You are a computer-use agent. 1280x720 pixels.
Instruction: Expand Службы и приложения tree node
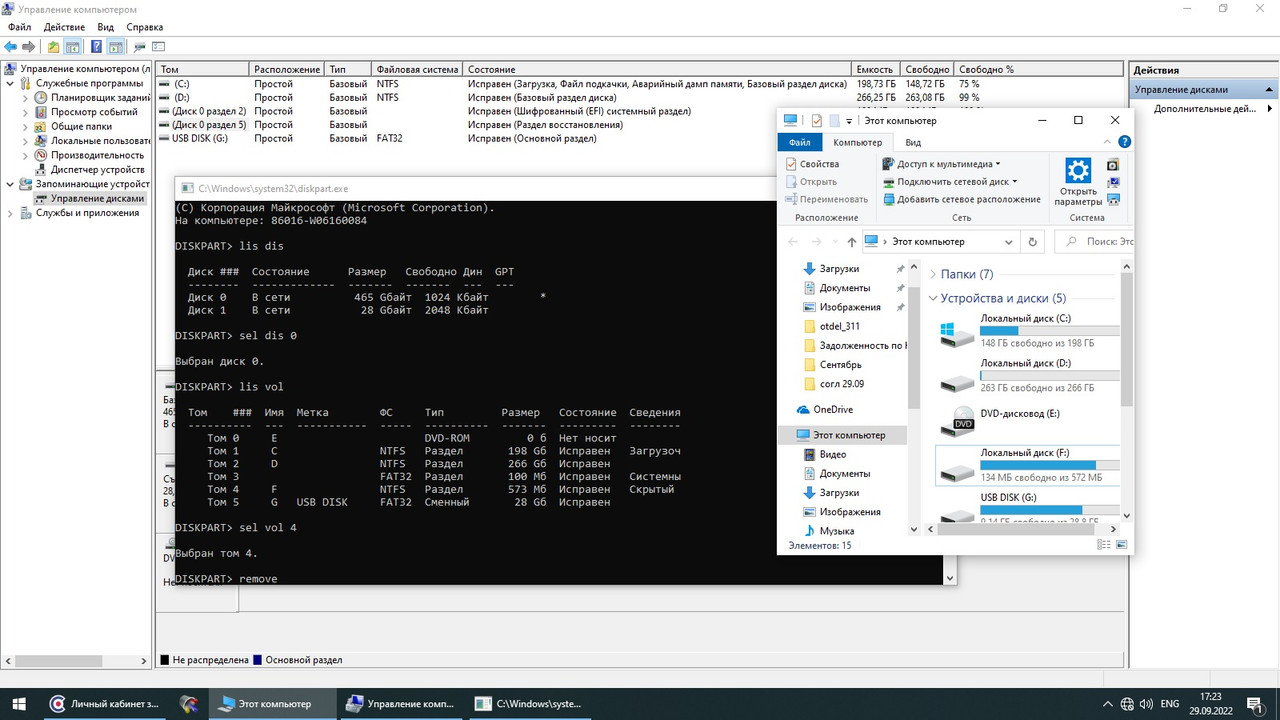(11, 213)
